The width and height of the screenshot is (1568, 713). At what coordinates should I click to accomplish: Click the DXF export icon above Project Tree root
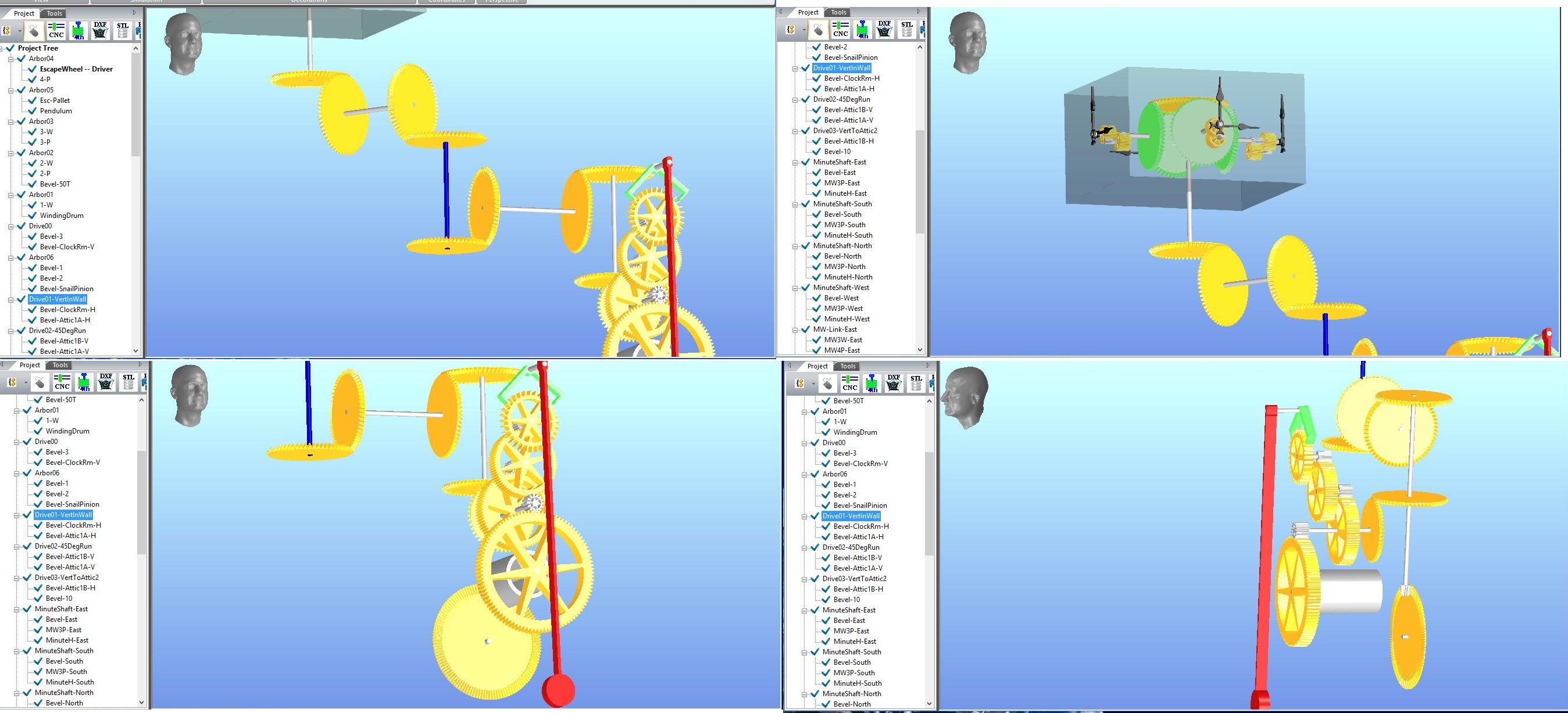pyautogui.click(x=101, y=30)
